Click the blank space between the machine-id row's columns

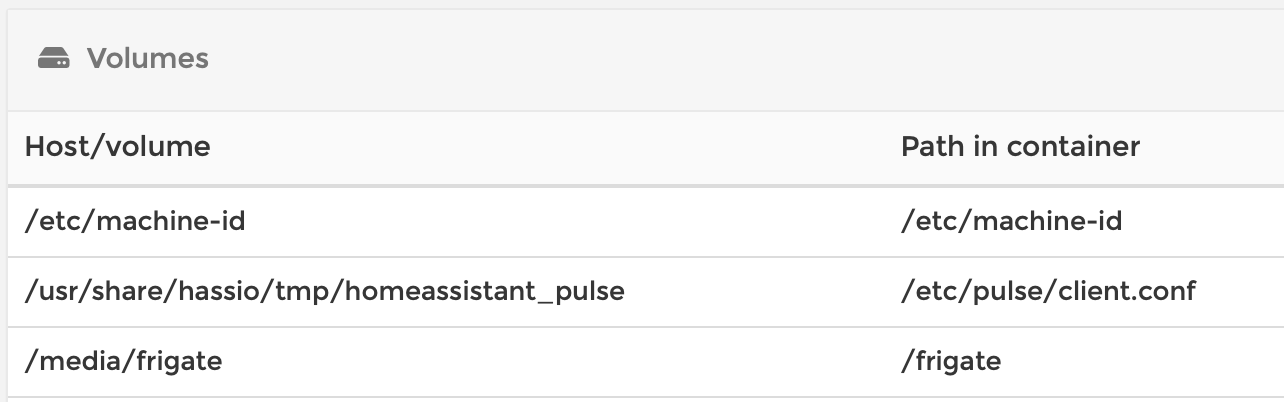tap(572, 221)
